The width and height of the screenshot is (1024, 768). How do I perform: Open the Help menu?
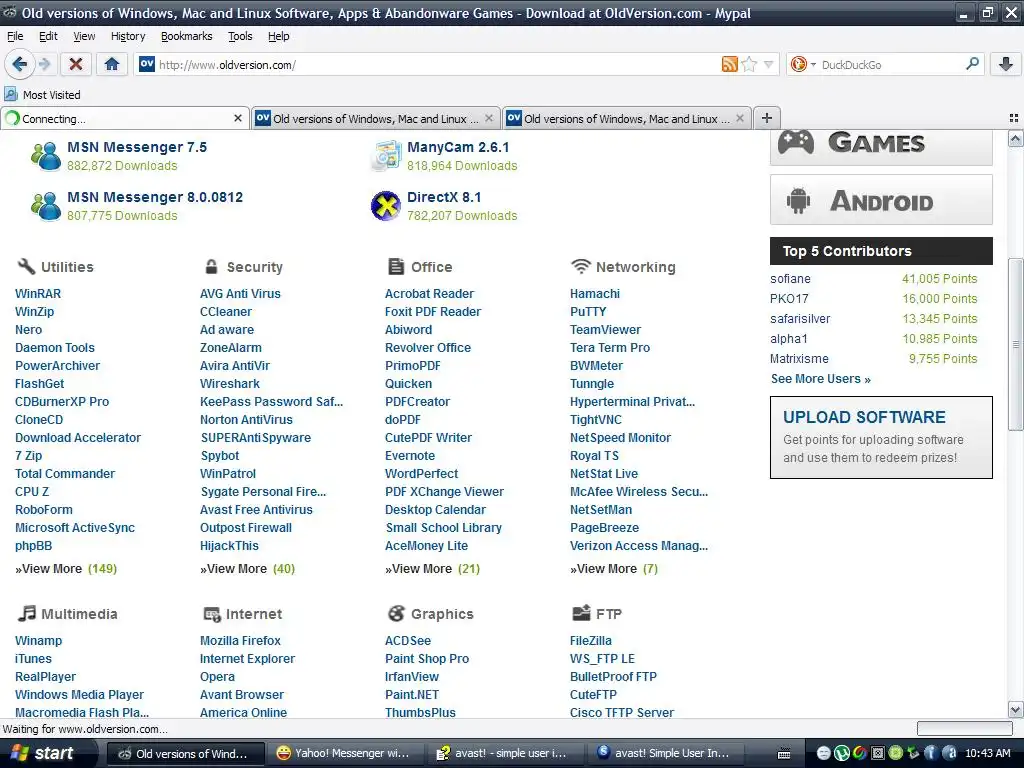point(279,36)
